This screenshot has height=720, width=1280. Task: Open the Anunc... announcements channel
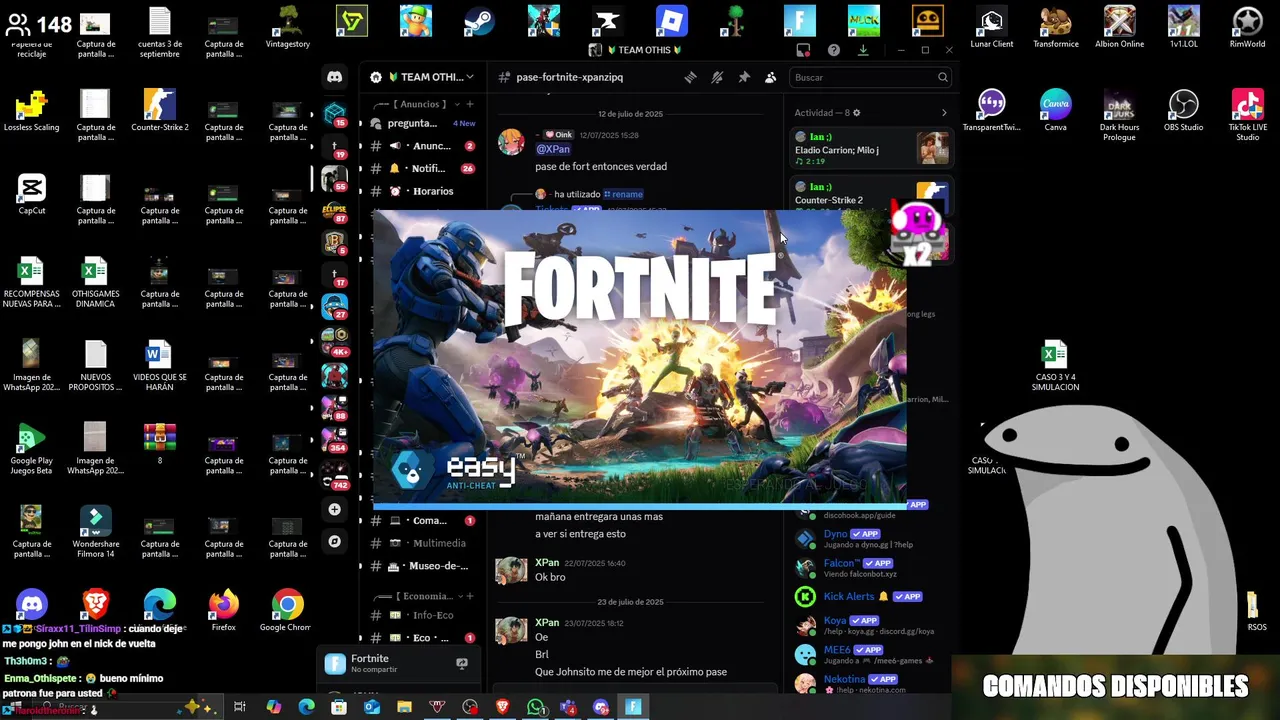pyautogui.click(x=423, y=146)
